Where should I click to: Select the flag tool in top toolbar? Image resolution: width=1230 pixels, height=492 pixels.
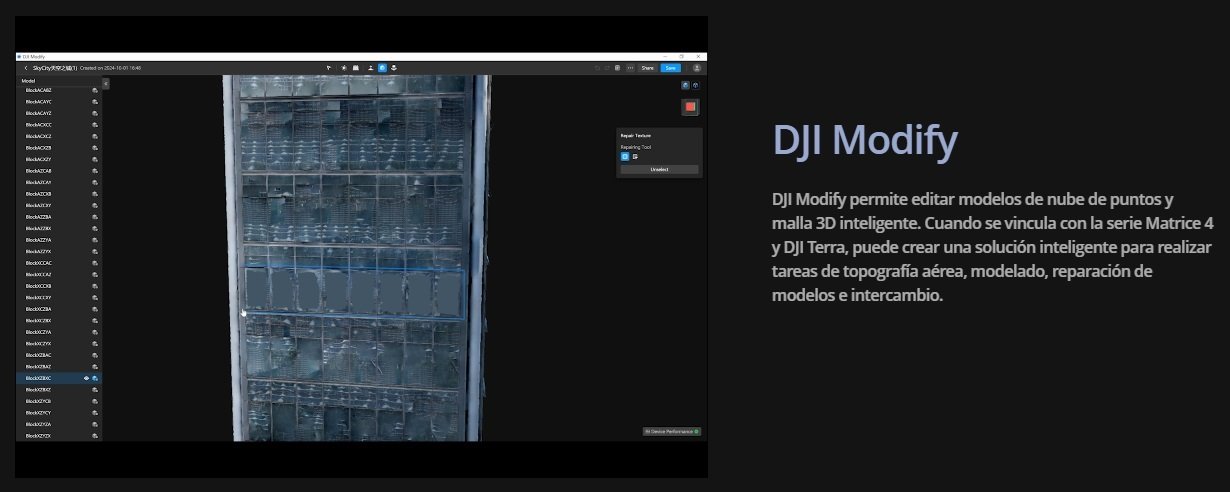329,68
